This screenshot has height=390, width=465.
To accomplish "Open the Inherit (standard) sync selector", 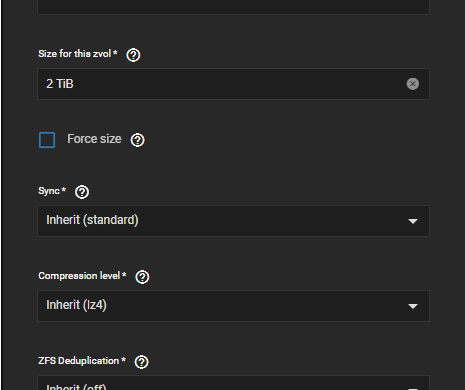I will click(x=233, y=221).
